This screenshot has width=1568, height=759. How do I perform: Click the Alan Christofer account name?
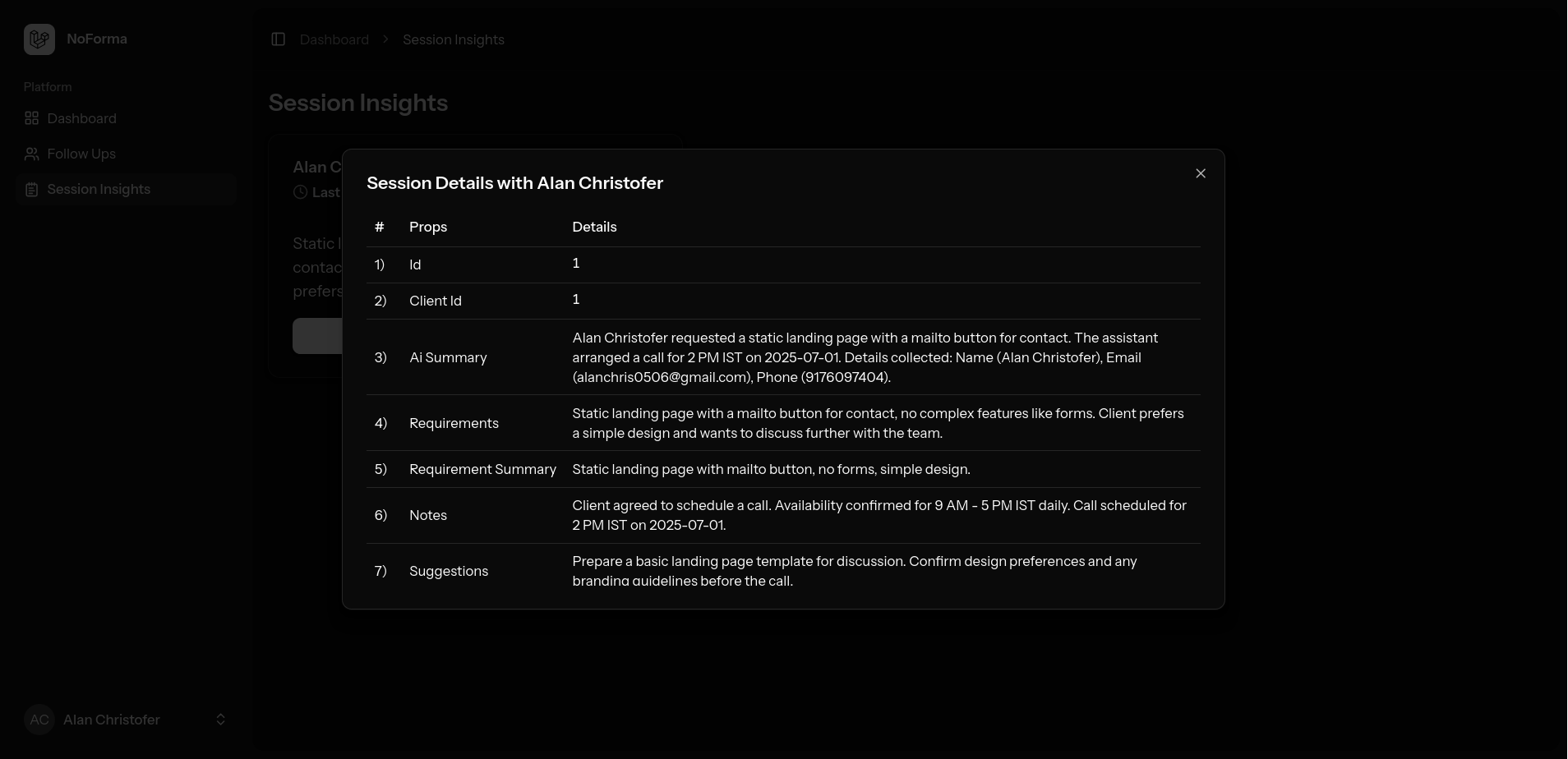click(112, 720)
